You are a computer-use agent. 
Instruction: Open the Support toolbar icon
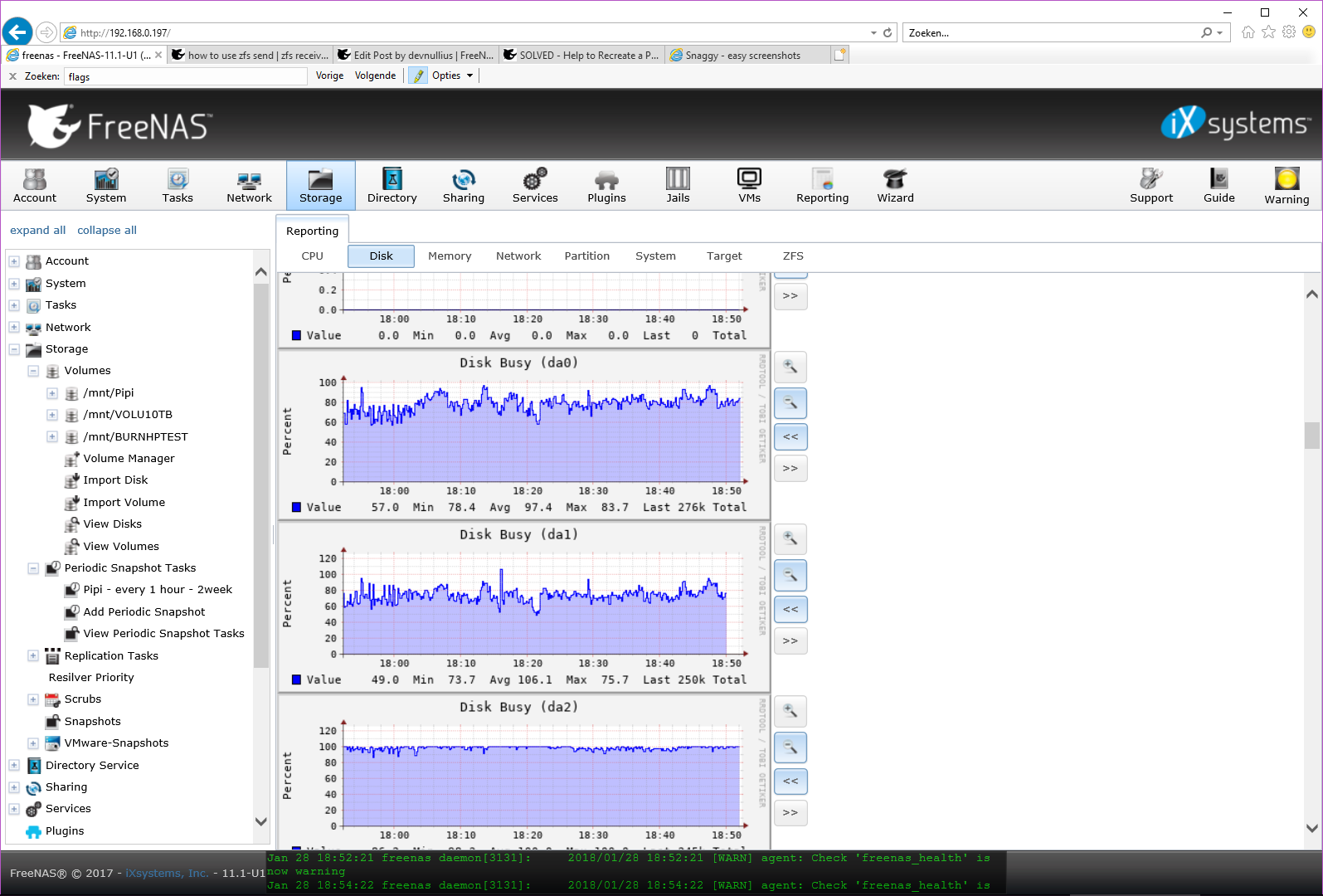[1151, 185]
